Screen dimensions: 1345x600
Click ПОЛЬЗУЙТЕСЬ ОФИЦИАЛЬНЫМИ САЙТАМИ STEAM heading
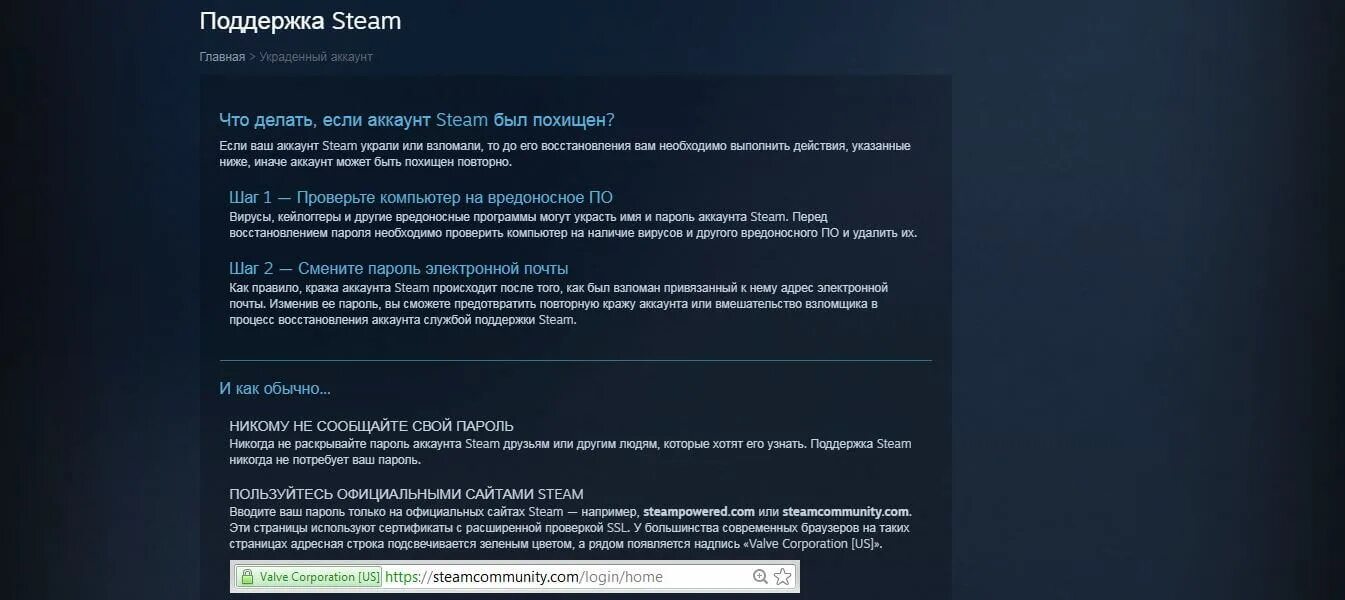(x=407, y=494)
